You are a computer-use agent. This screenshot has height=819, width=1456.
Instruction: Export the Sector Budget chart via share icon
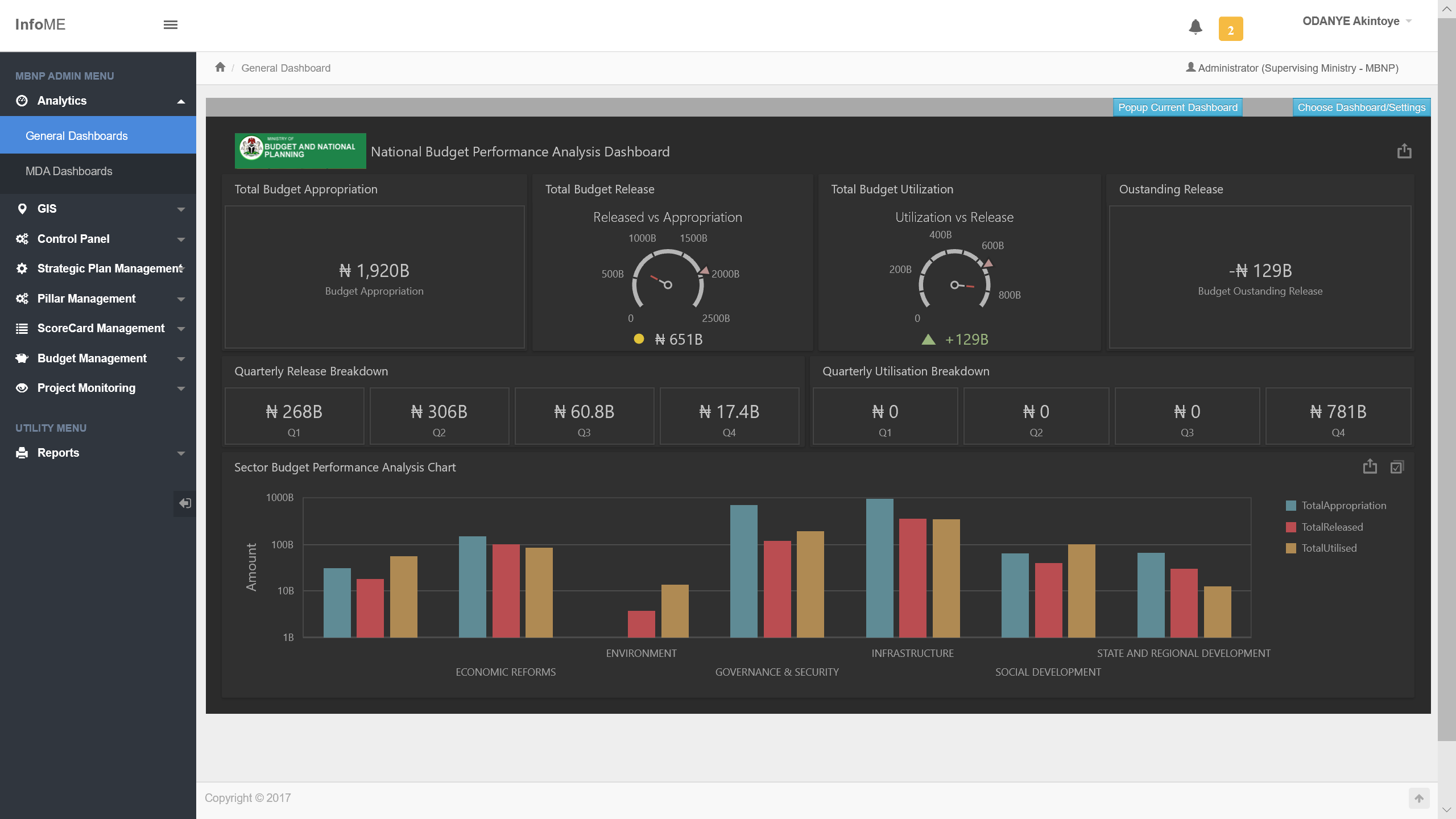click(x=1370, y=467)
